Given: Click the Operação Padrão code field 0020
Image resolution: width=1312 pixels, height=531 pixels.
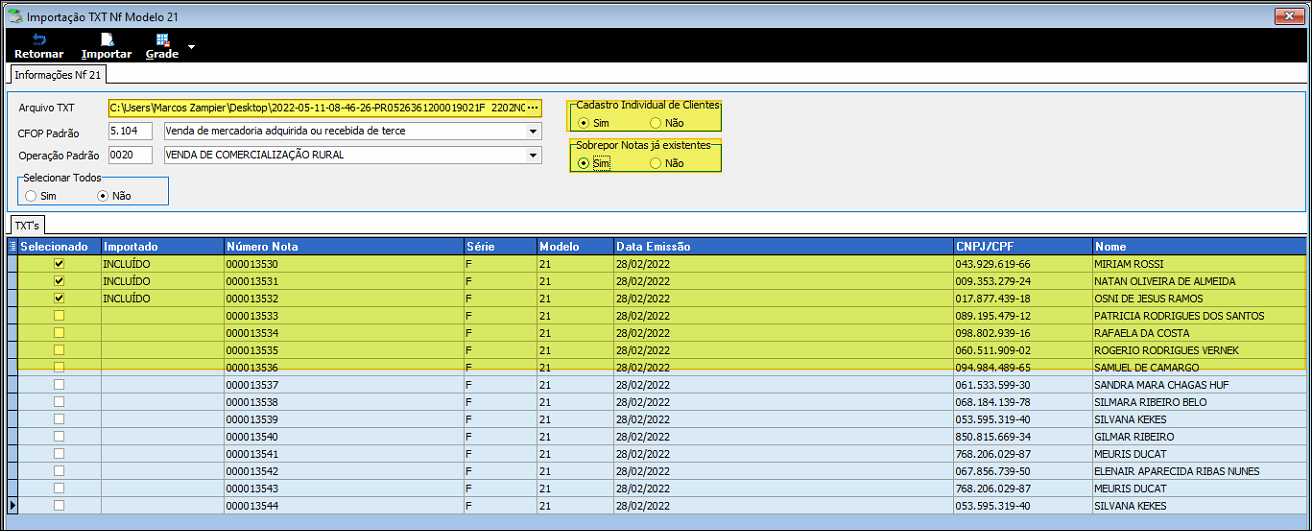Looking at the screenshot, I should pos(130,155).
